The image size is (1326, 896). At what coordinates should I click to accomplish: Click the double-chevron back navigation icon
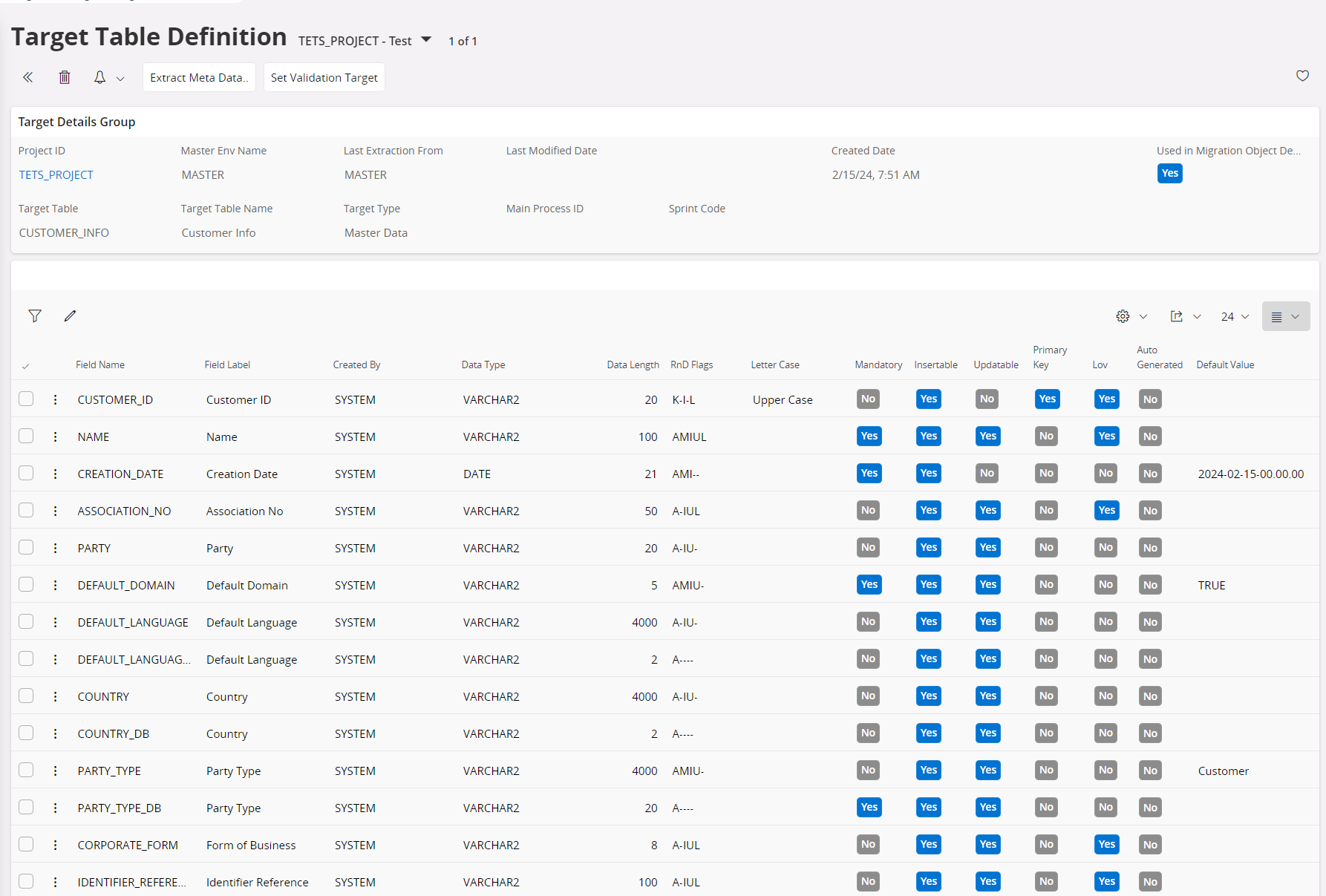click(28, 77)
